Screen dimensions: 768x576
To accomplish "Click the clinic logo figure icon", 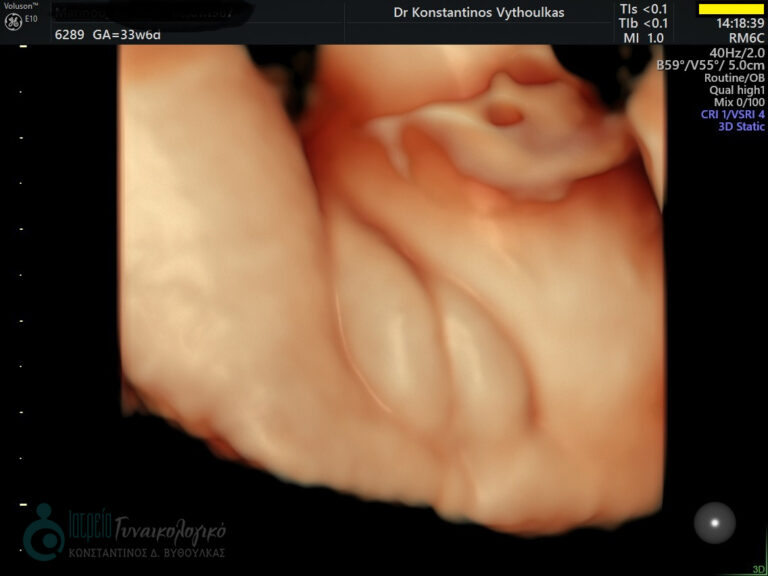I will (42, 531).
